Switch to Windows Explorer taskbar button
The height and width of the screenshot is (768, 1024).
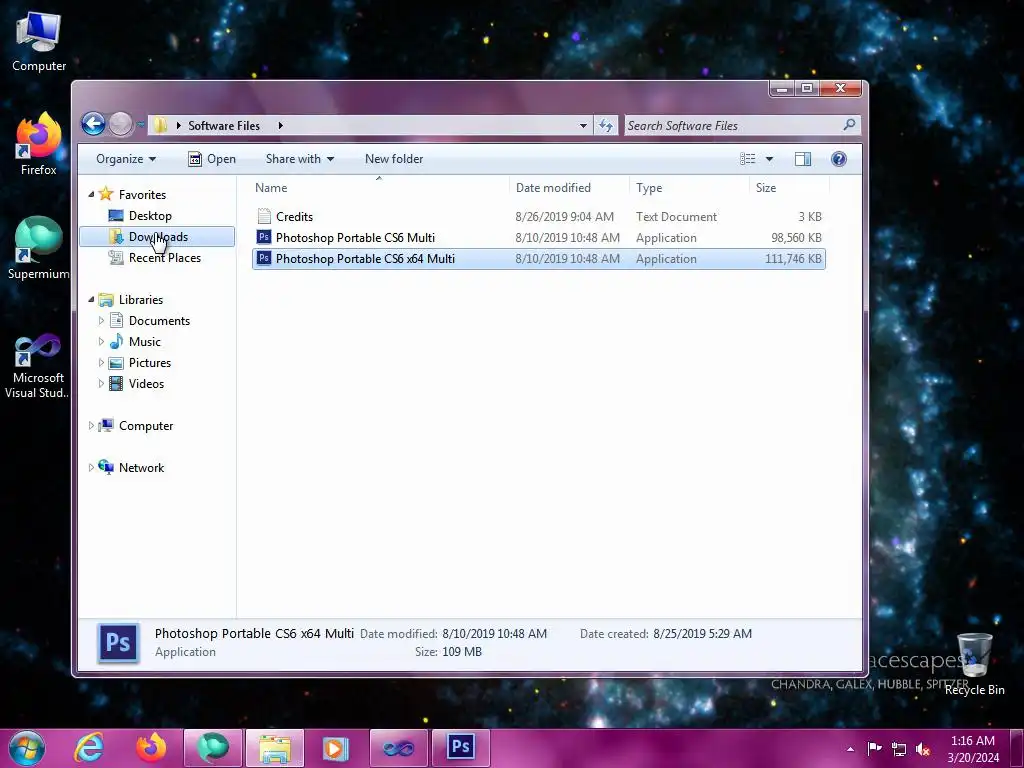[x=275, y=748]
